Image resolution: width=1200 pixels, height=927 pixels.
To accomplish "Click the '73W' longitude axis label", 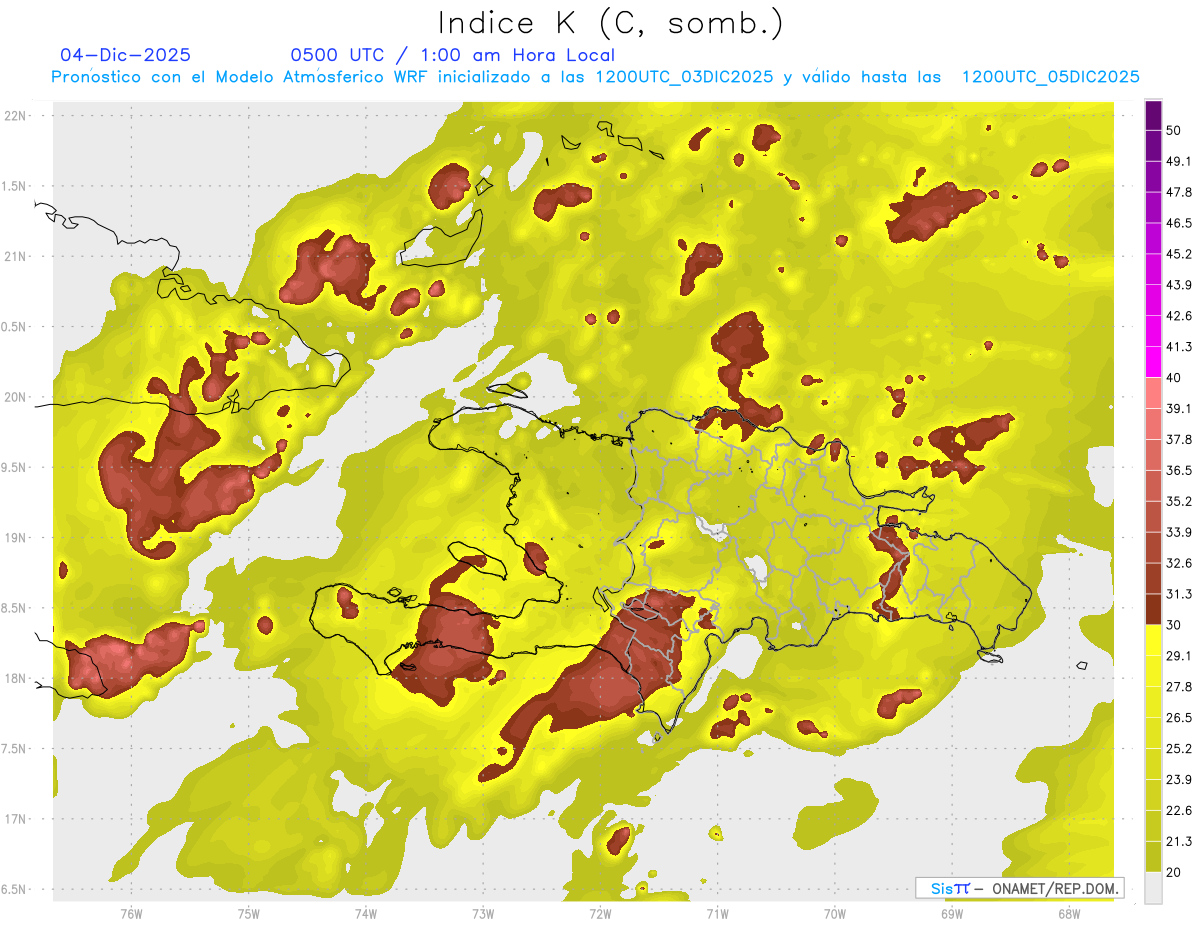I will 483,914.
